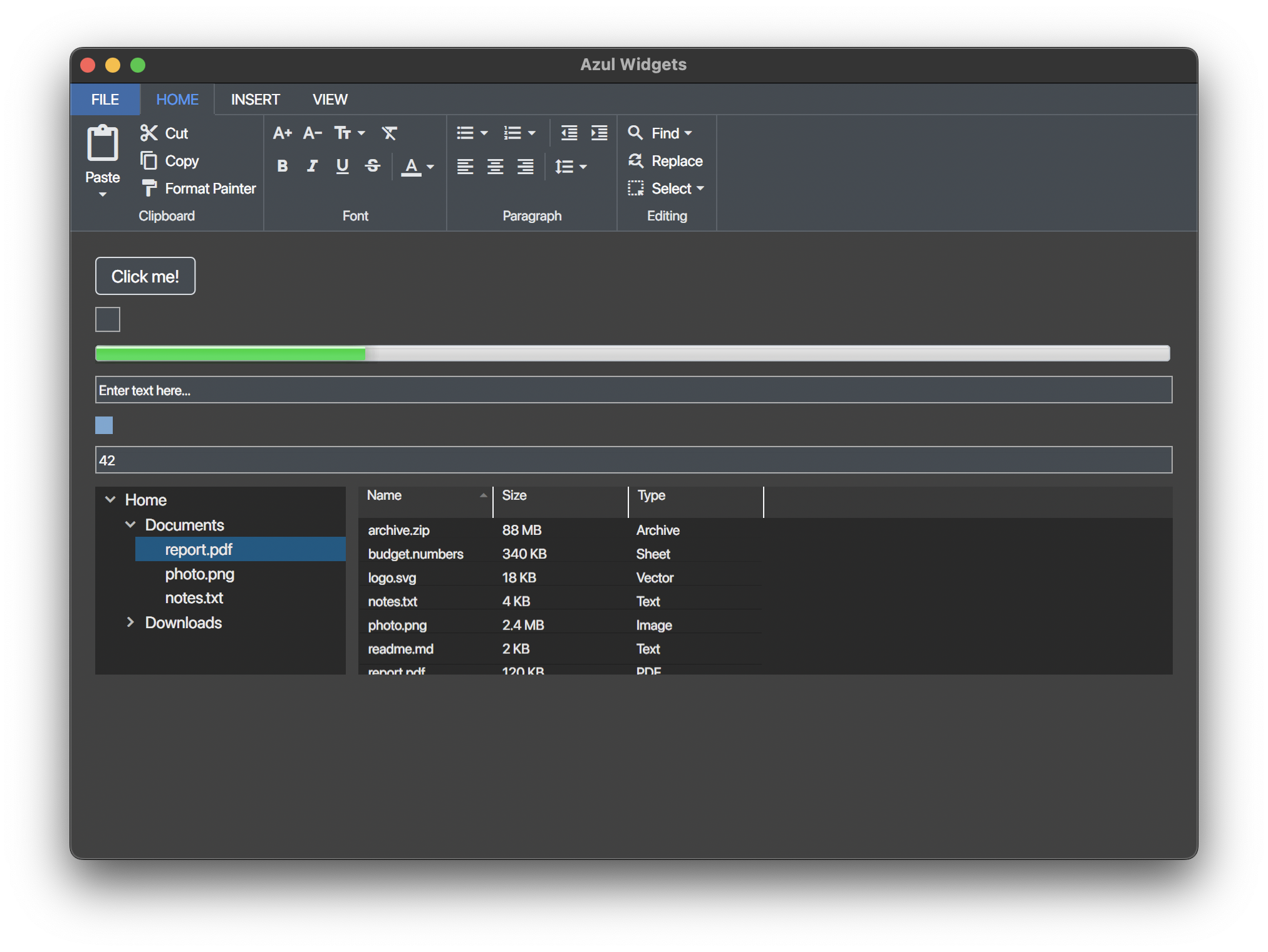The height and width of the screenshot is (952, 1268).
Task: Align text right
Action: (526, 167)
